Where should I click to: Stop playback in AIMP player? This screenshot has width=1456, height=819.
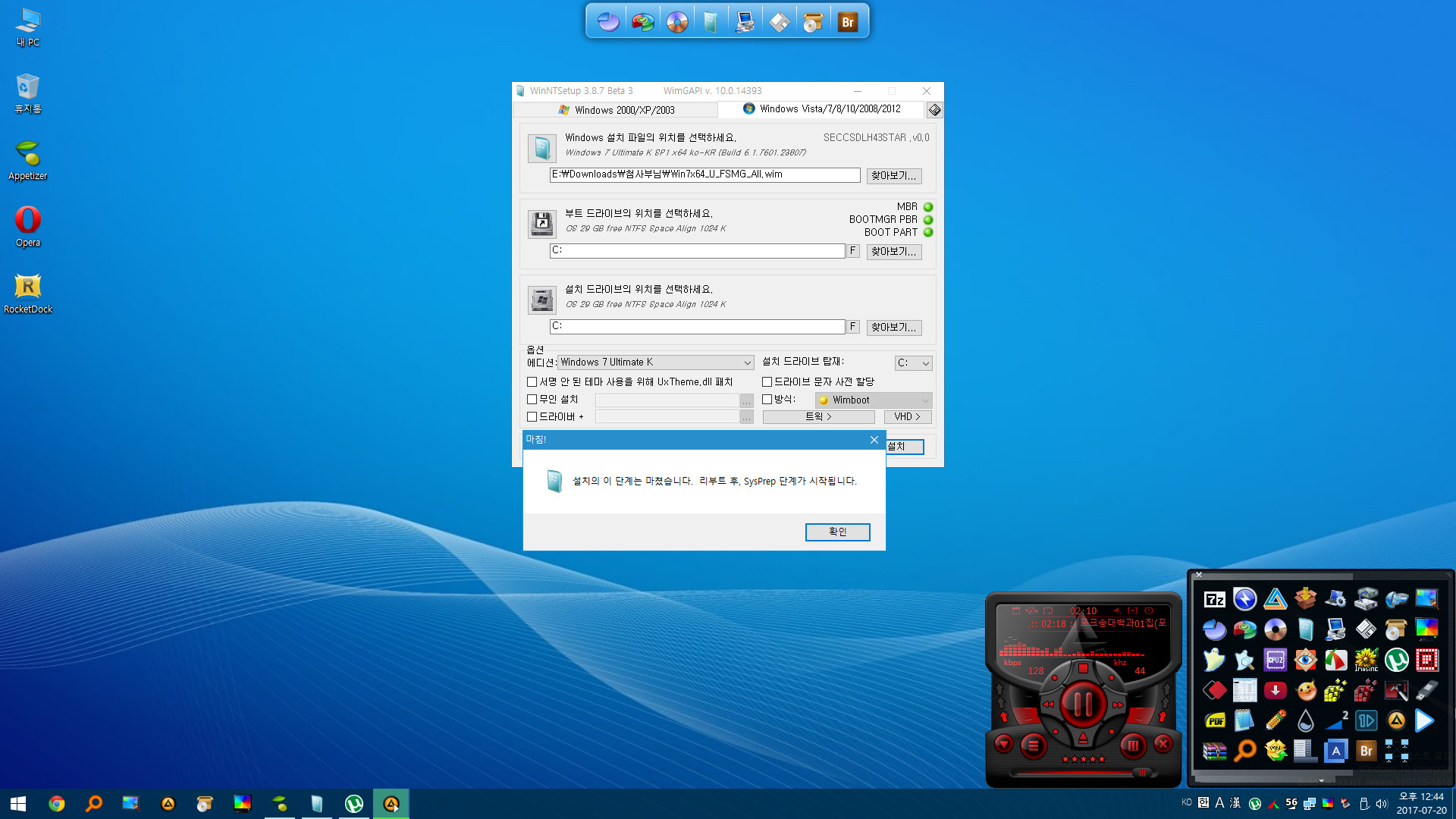tap(1083, 668)
